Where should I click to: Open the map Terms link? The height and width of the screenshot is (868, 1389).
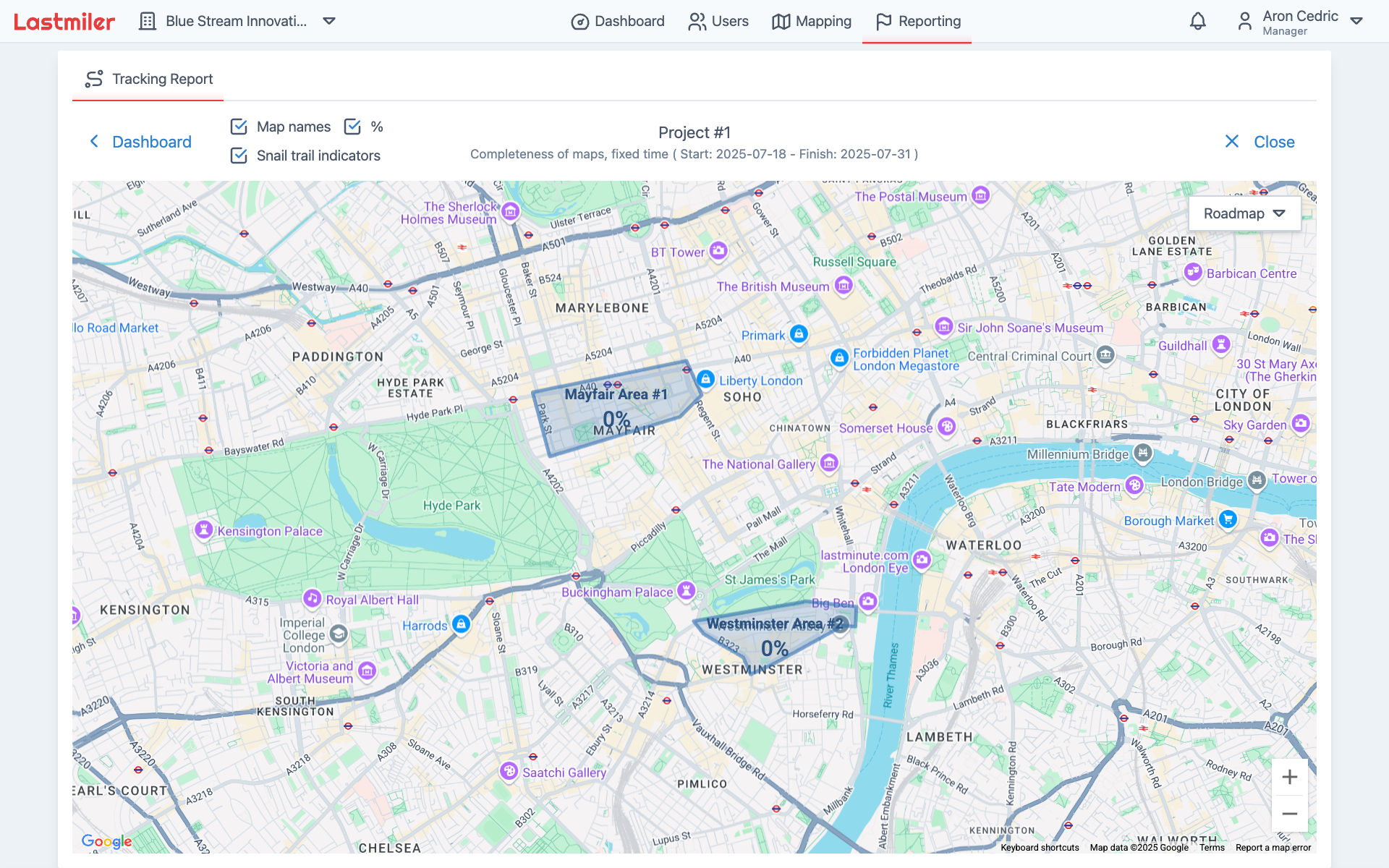pos(1212,848)
